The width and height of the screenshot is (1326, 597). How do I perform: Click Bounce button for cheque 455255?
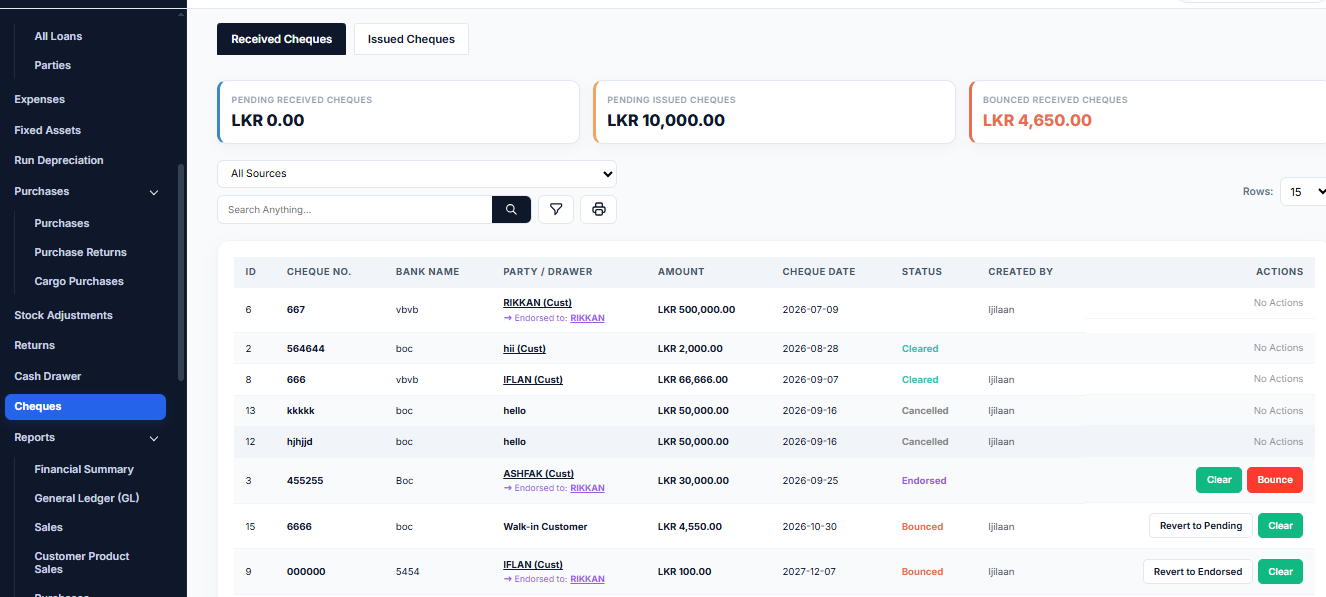(1275, 480)
